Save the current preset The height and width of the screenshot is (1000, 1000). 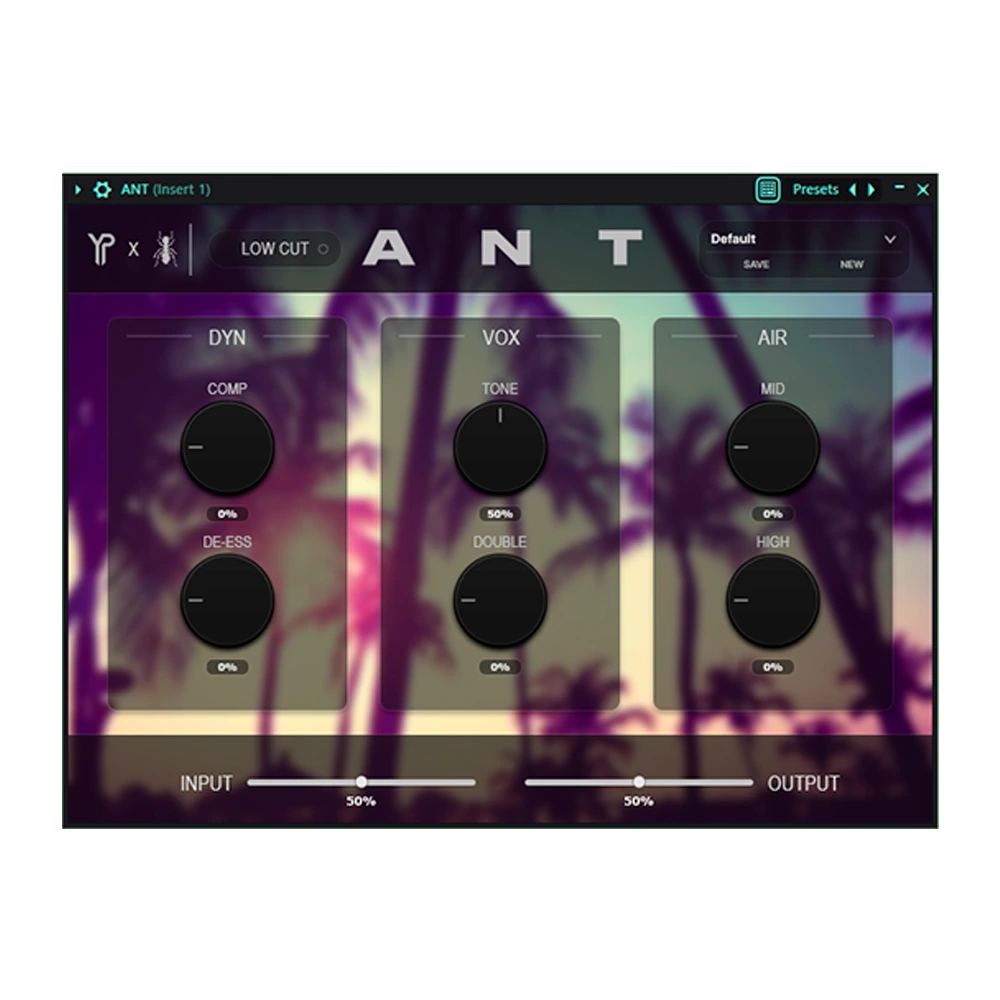point(756,264)
